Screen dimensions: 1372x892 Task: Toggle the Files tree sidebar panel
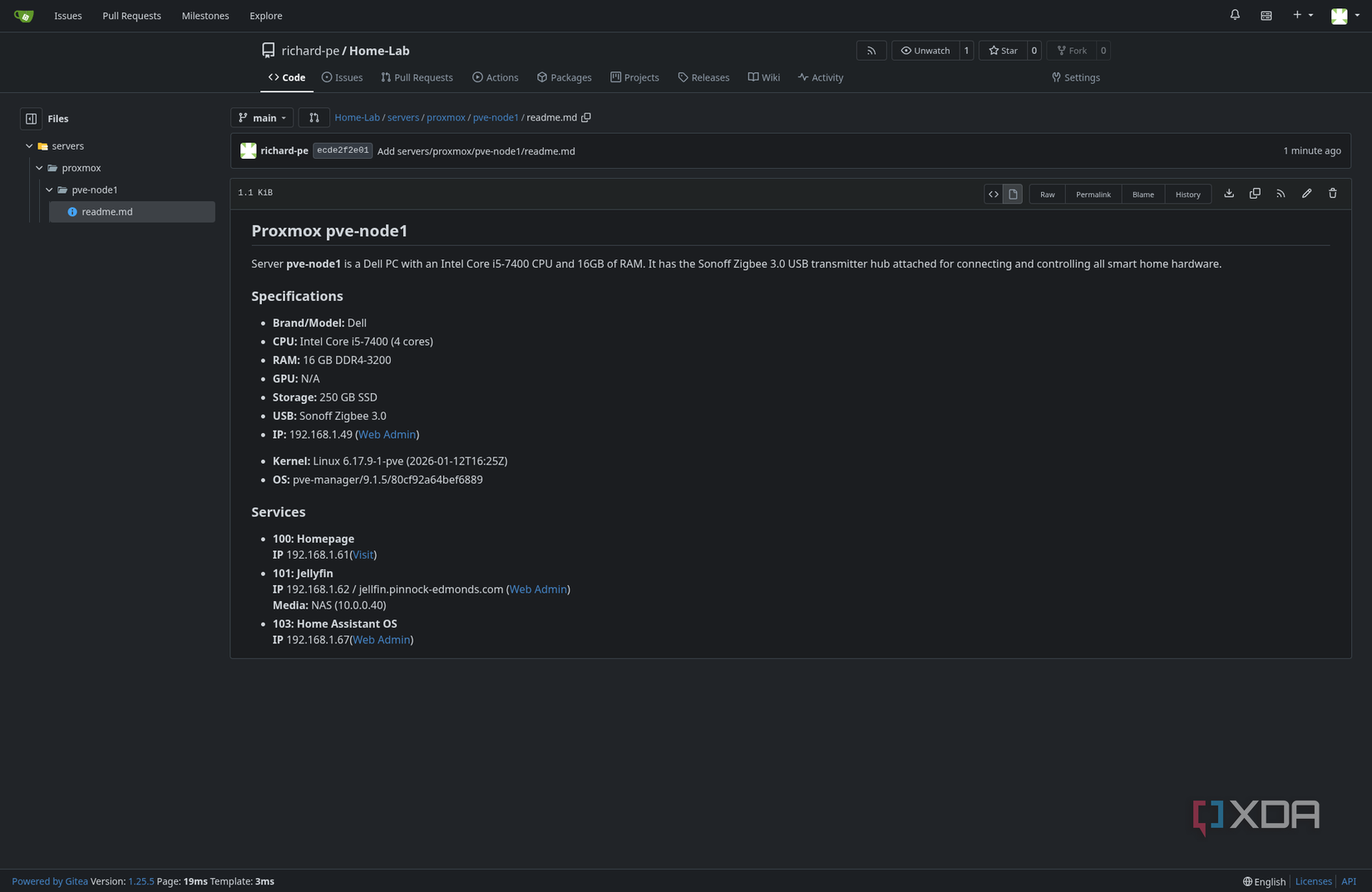(x=31, y=119)
